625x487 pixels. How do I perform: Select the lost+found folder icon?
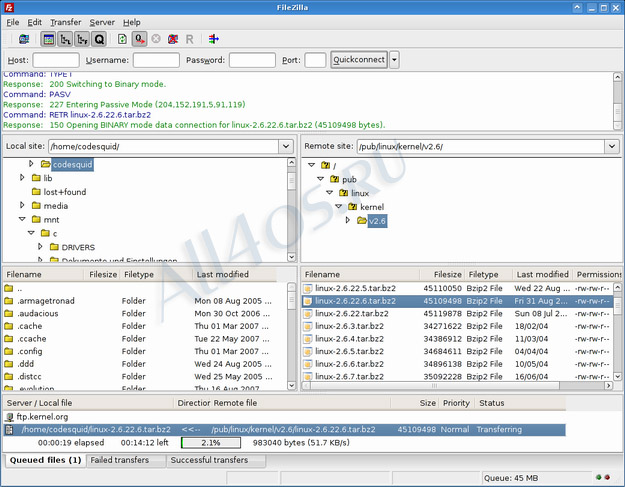pos(36,192)
